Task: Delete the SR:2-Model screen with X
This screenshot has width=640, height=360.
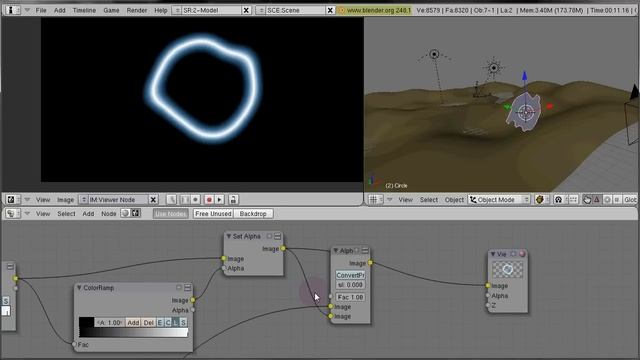Action: coord(246,10)
